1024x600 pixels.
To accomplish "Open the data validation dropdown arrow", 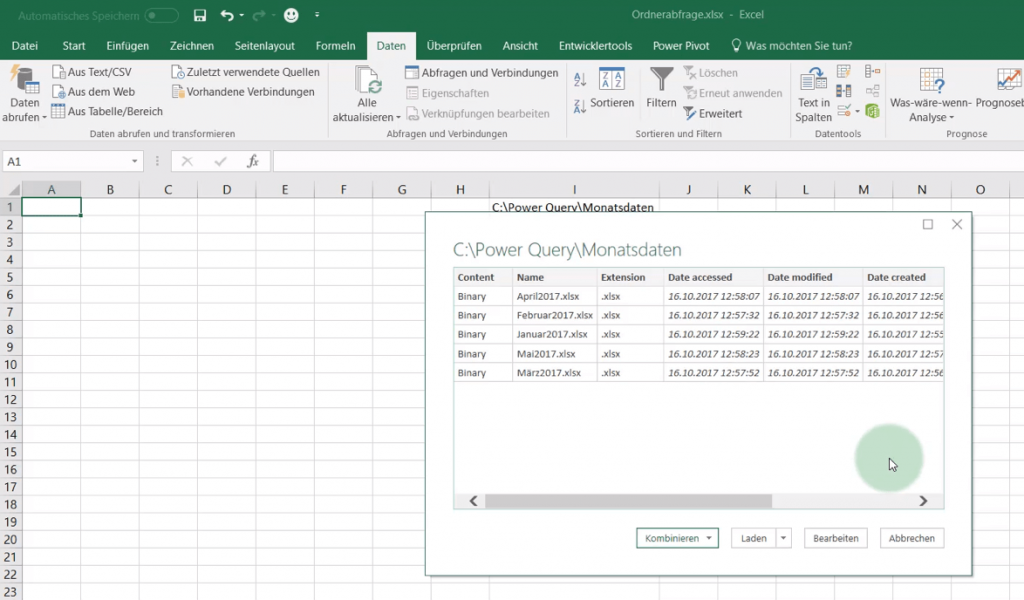I will pyautogui.click(x=857, y=112).
